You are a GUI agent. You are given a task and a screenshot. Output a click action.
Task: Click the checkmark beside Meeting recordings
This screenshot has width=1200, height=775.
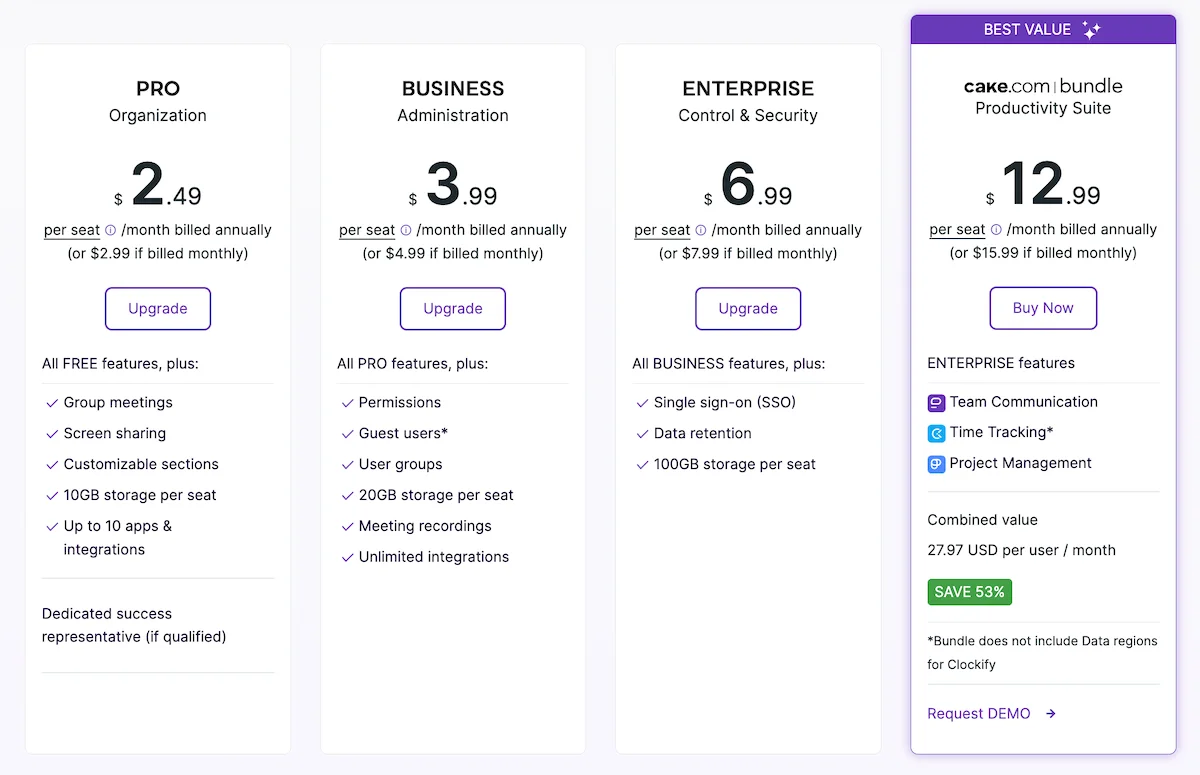point(346,526)
